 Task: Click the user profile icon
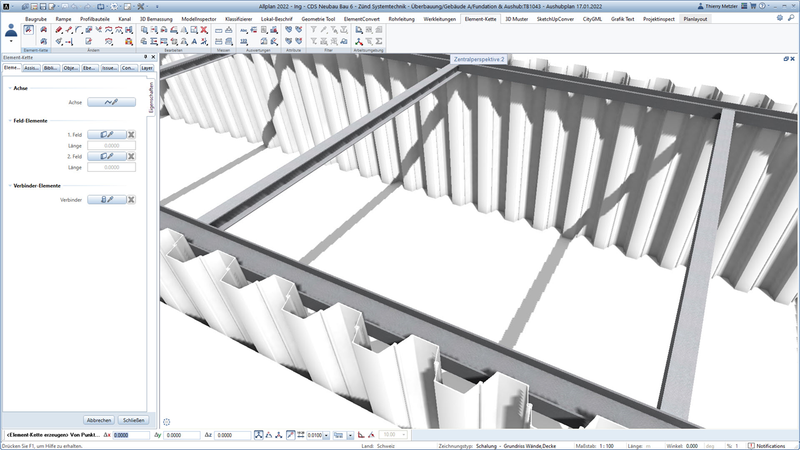11,33
